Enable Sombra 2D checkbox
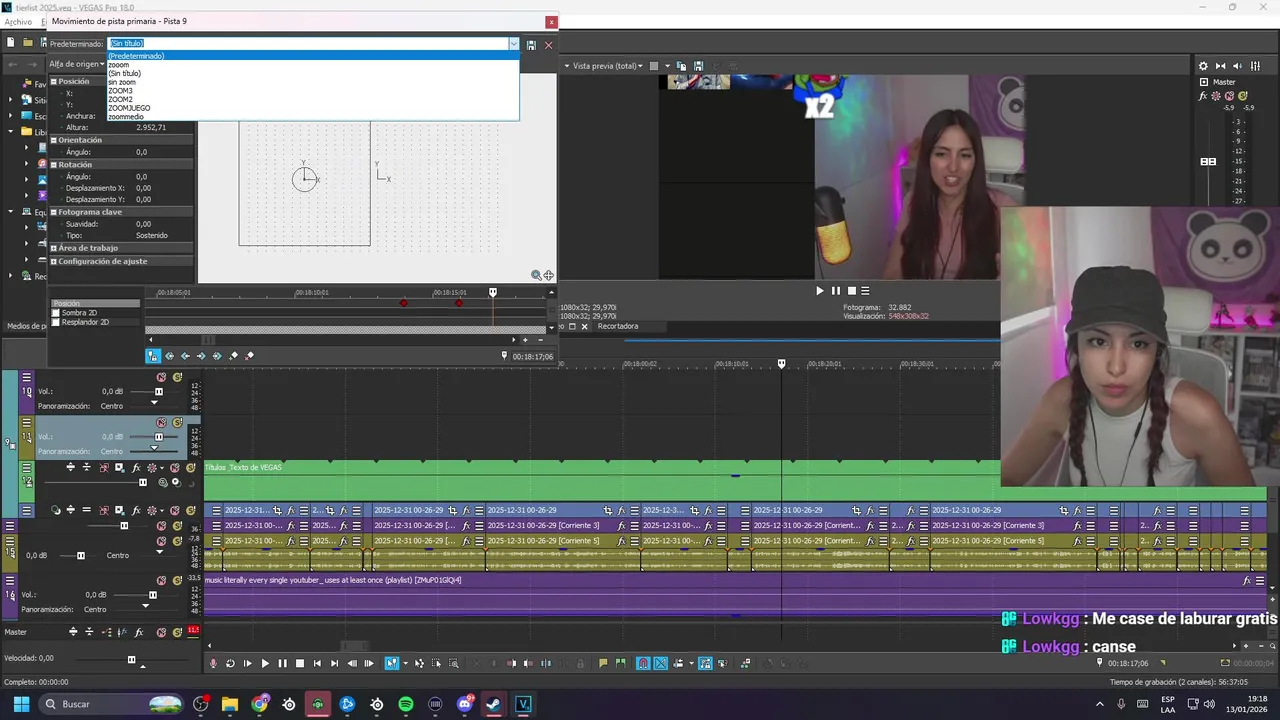 pos(56,313)
